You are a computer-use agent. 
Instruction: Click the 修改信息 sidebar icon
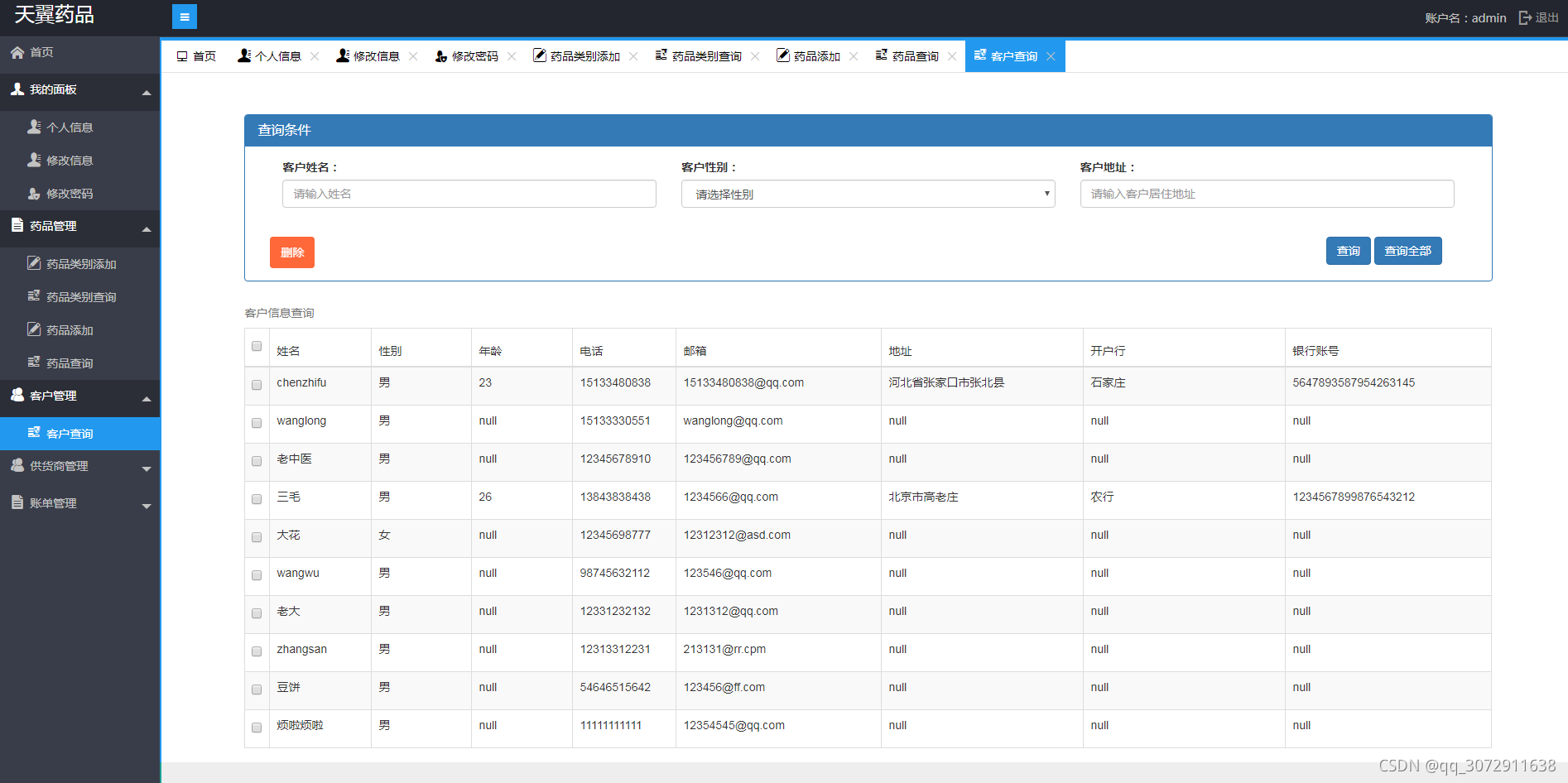34,160
